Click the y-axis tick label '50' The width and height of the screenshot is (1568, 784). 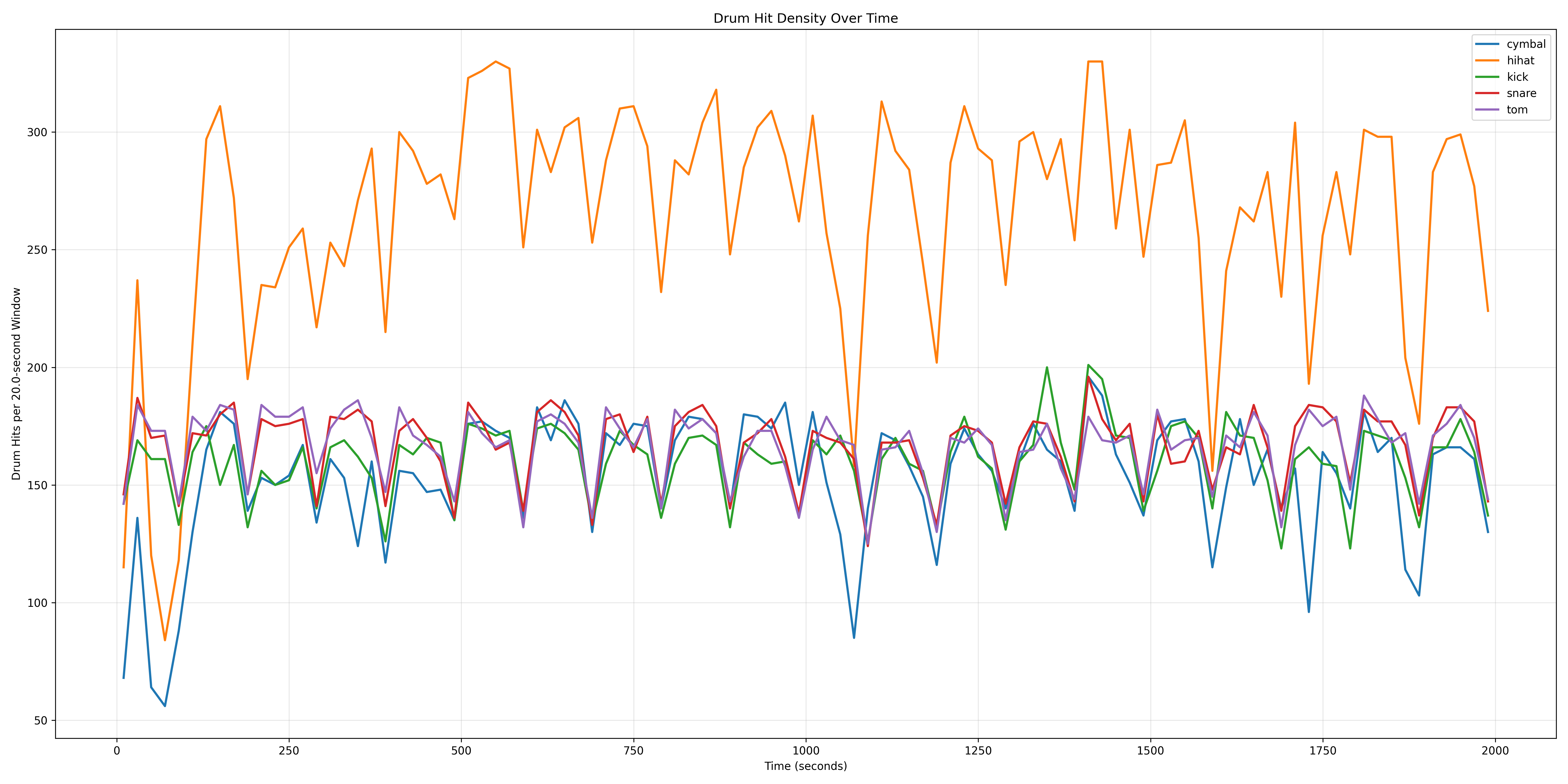point(40,721)
